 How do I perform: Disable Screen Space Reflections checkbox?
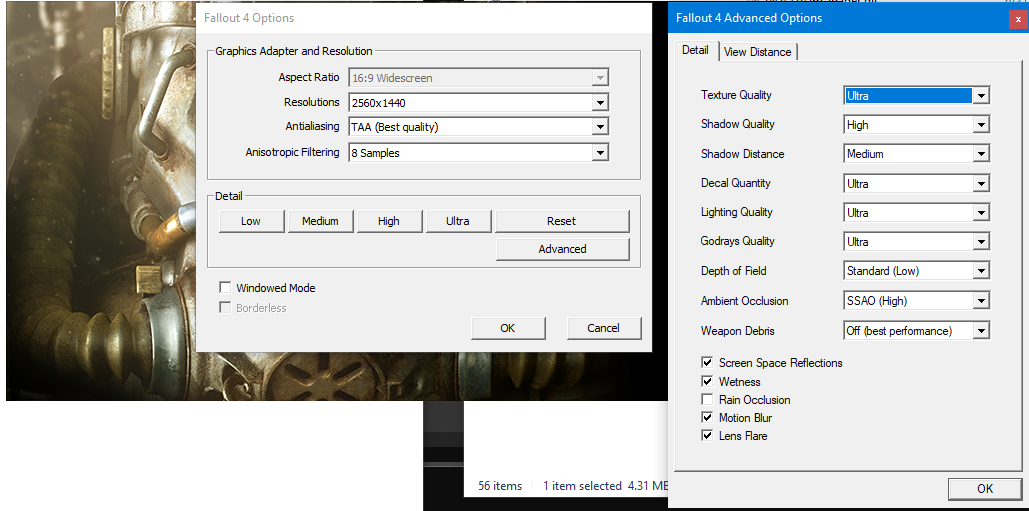(707, 363)
